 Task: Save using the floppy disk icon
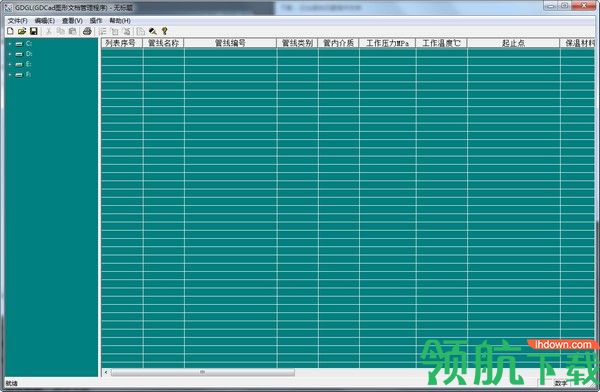coord(34,31)
